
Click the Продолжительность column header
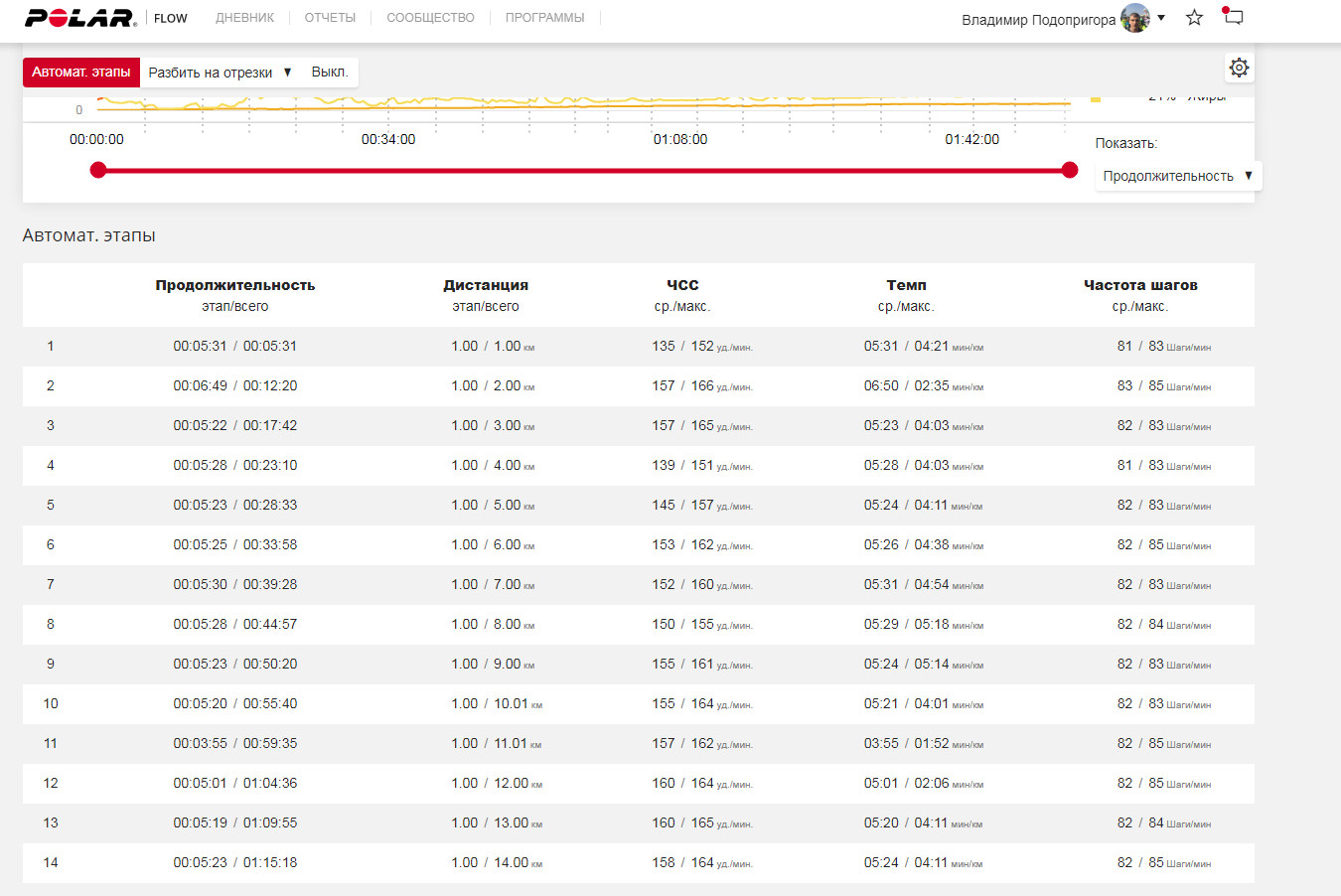click(235, 285)
